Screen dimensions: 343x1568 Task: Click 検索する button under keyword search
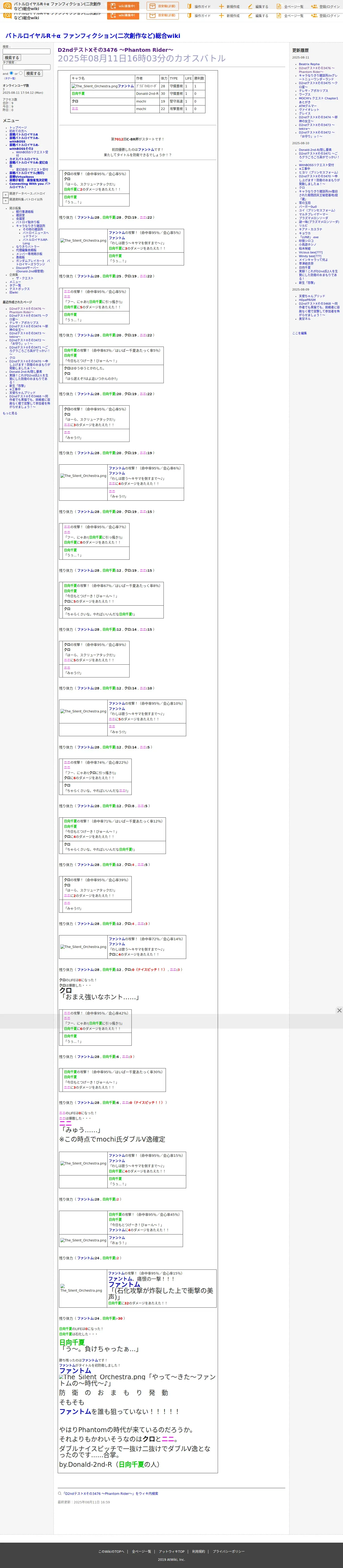click(x=11, y=58)
